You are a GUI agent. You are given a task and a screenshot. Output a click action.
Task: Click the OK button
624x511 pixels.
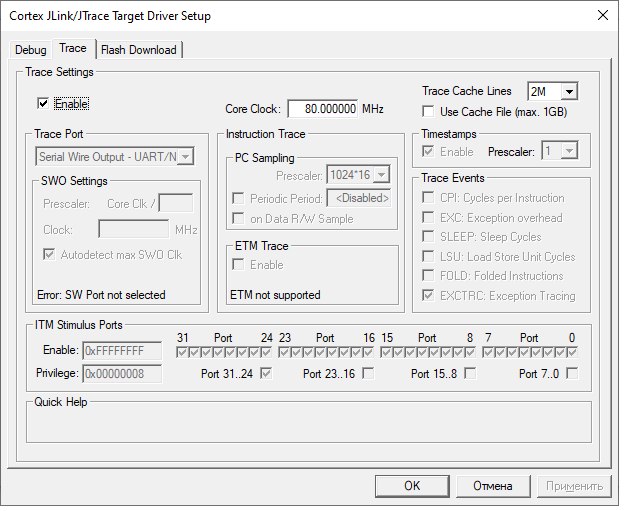click(412, 486)
